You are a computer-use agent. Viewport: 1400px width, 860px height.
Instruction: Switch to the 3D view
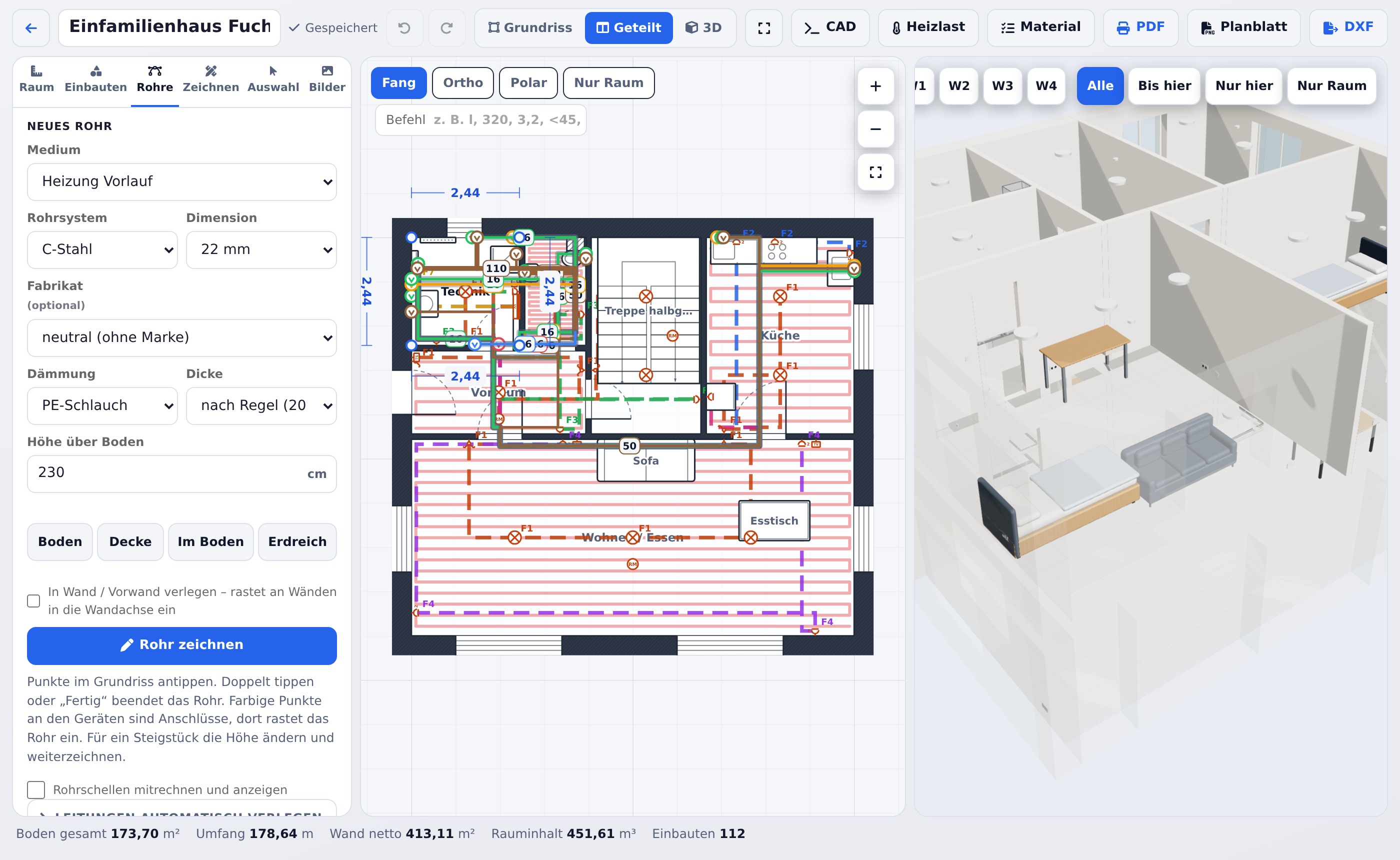703,28
